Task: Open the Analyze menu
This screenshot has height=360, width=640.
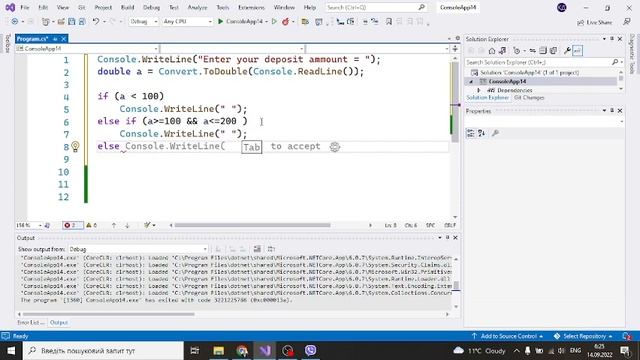Action: click(197, 7)
